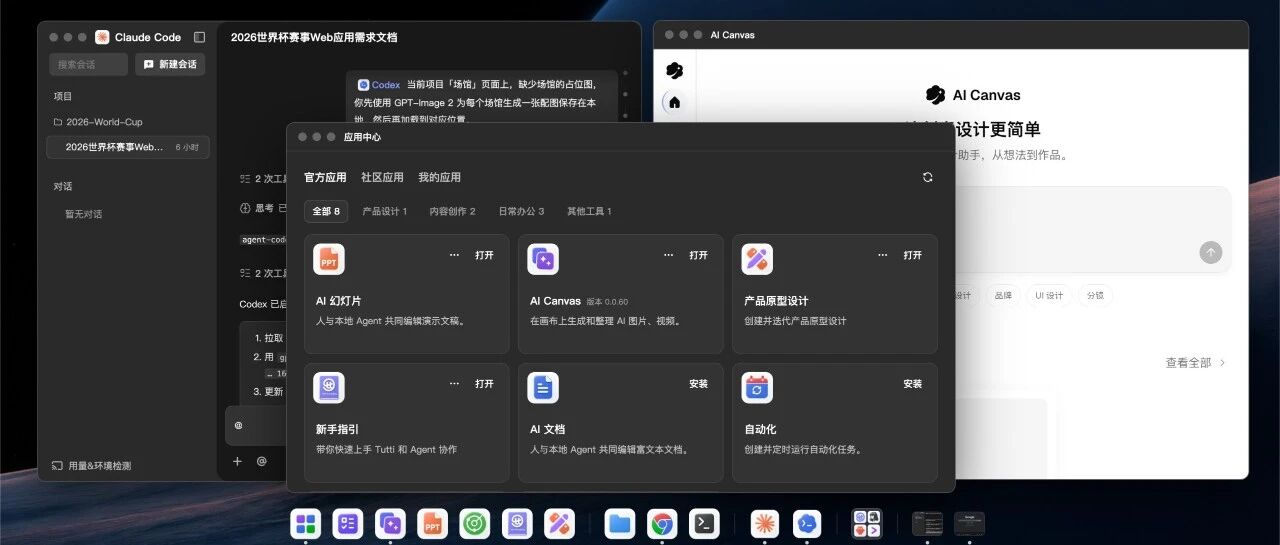This screenshot has height=545, width=1280.
Task: Click the 新建会话 button in Claude Code
Action: click(170, 64)
